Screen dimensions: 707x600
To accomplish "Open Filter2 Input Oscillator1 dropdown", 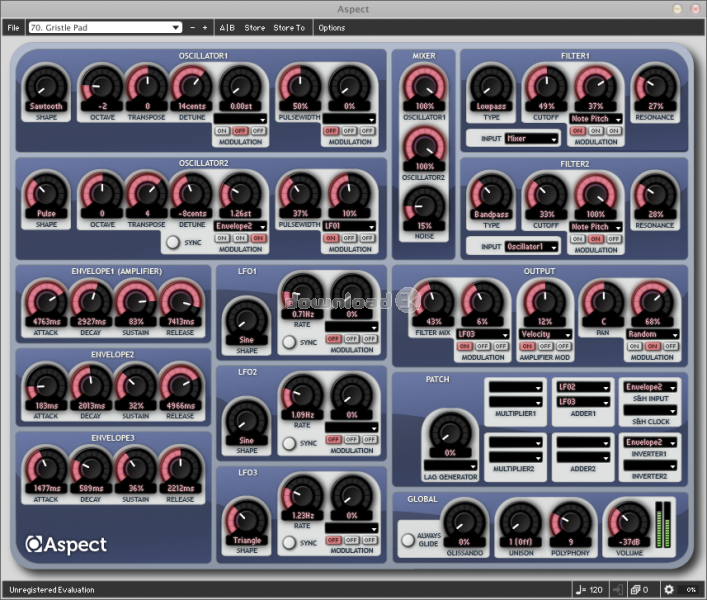I will click(x=532, y=247).
